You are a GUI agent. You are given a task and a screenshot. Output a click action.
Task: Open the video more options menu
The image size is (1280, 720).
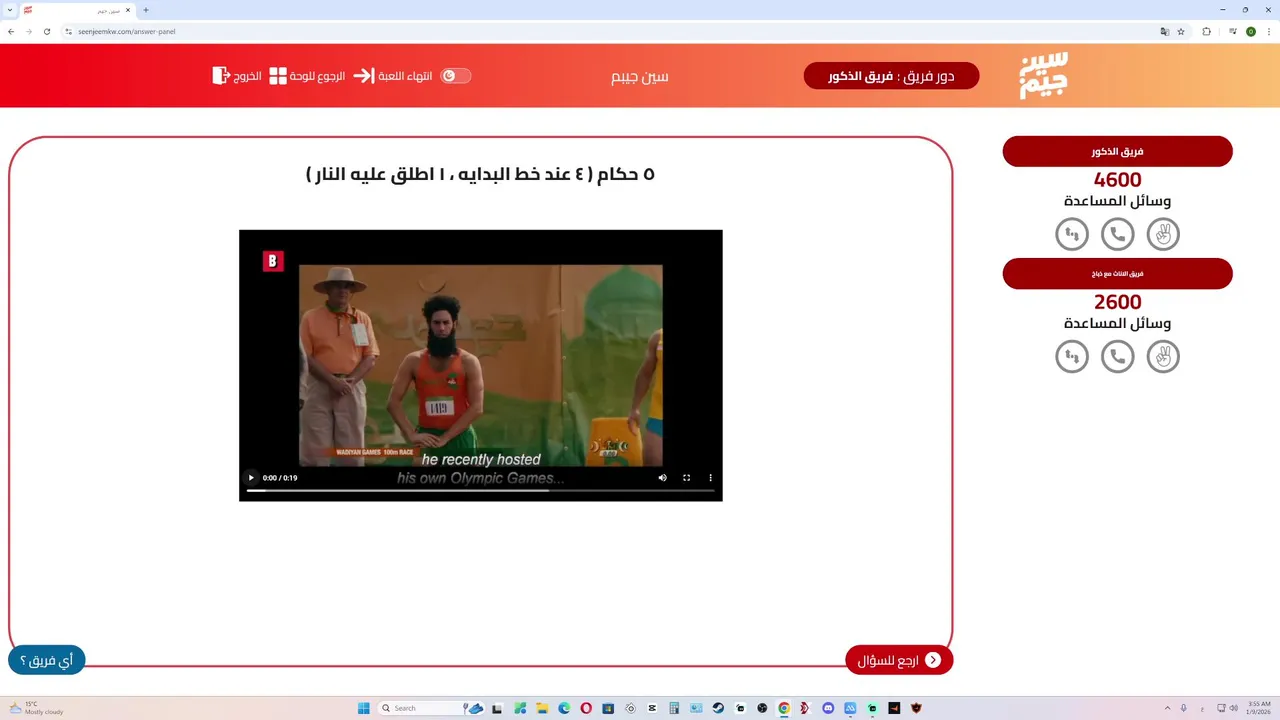click(711, 478)
